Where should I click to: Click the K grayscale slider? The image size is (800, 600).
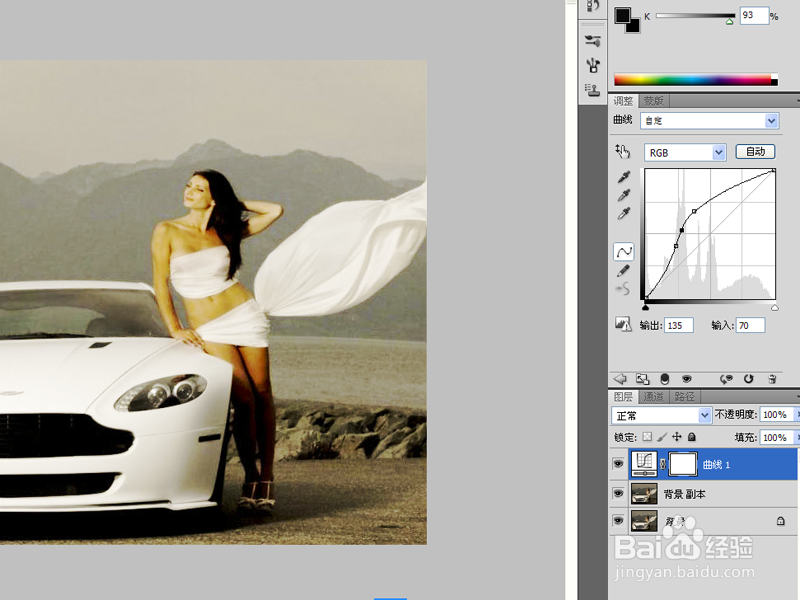(695, 16)
